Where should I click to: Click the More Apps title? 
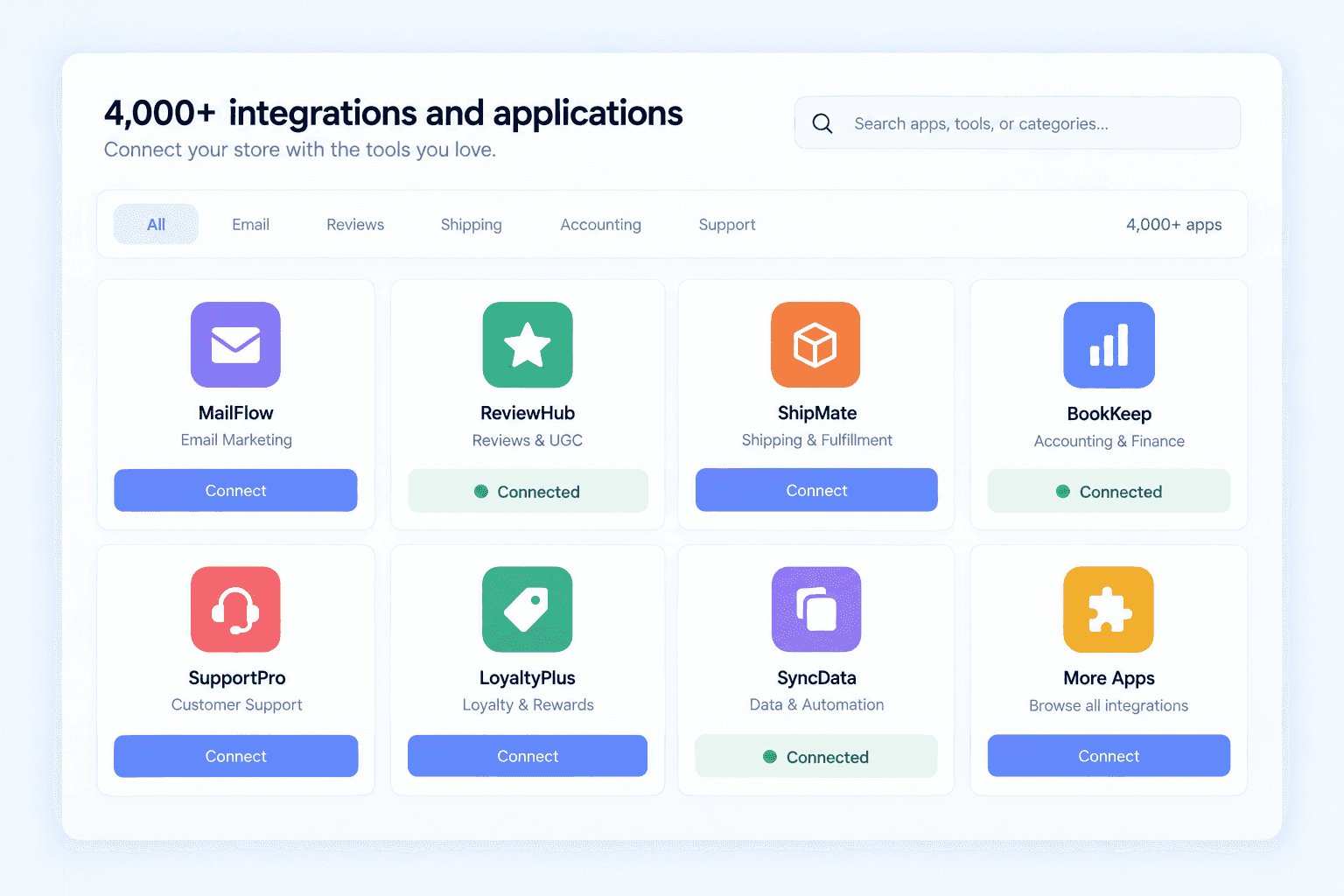click(x=1109, y=678)
